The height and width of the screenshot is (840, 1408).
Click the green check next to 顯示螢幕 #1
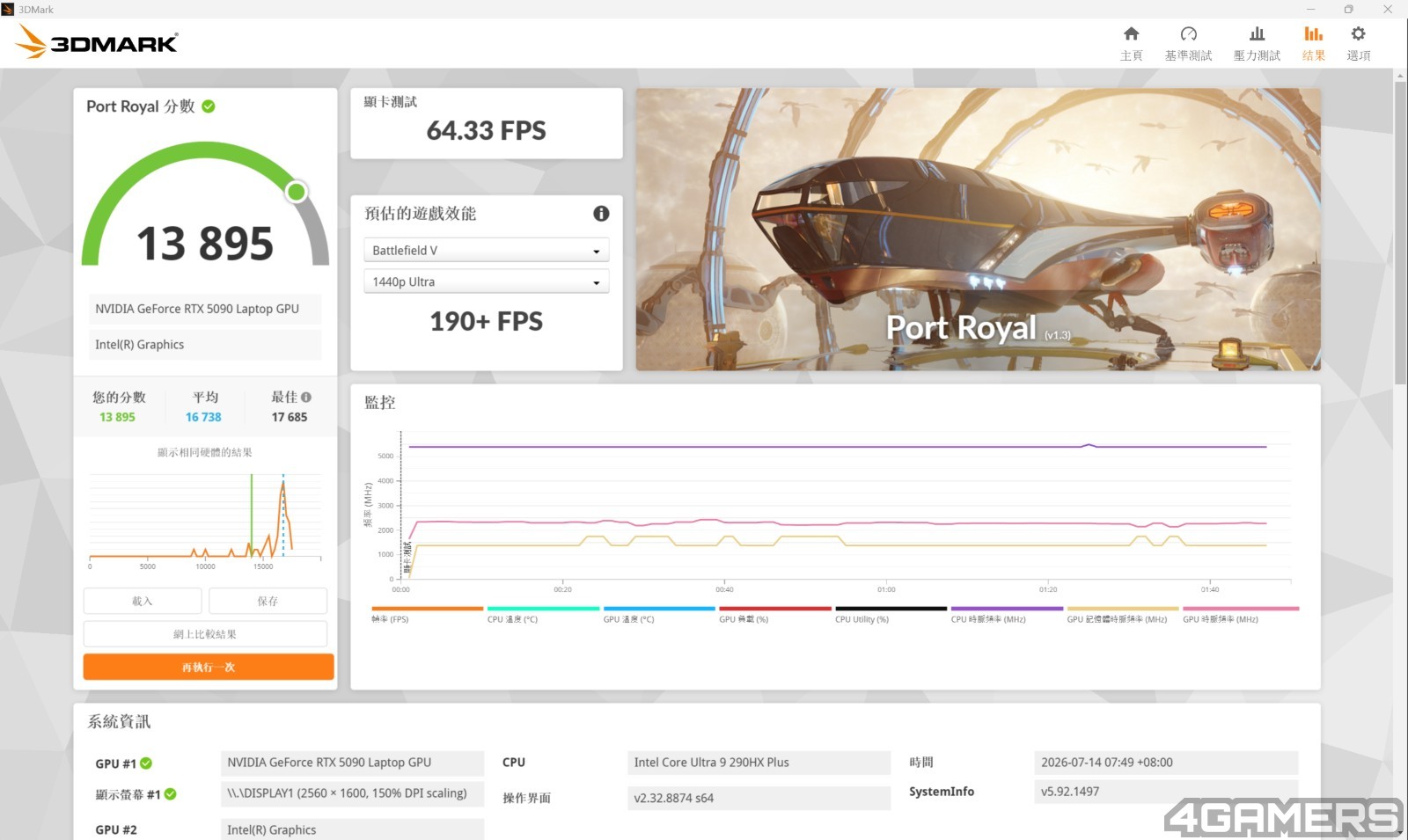click(170, 794)
